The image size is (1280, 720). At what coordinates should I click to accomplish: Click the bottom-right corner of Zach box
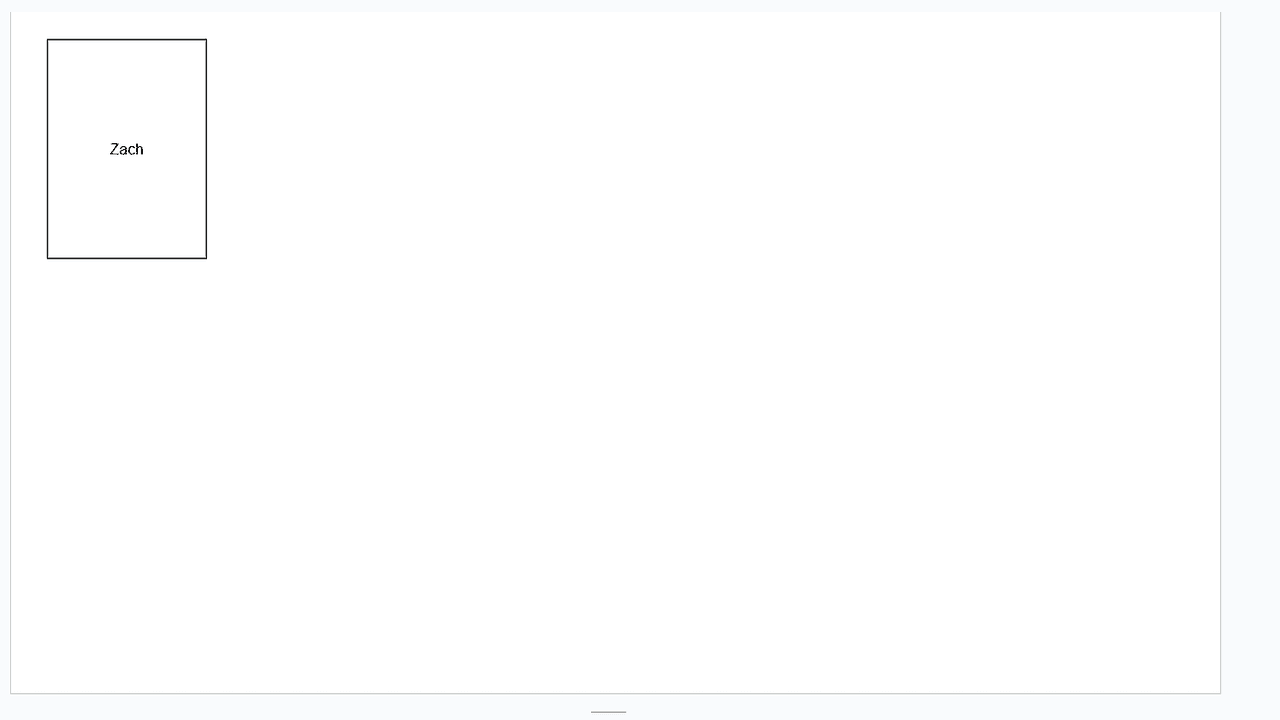tap(206, 258)
